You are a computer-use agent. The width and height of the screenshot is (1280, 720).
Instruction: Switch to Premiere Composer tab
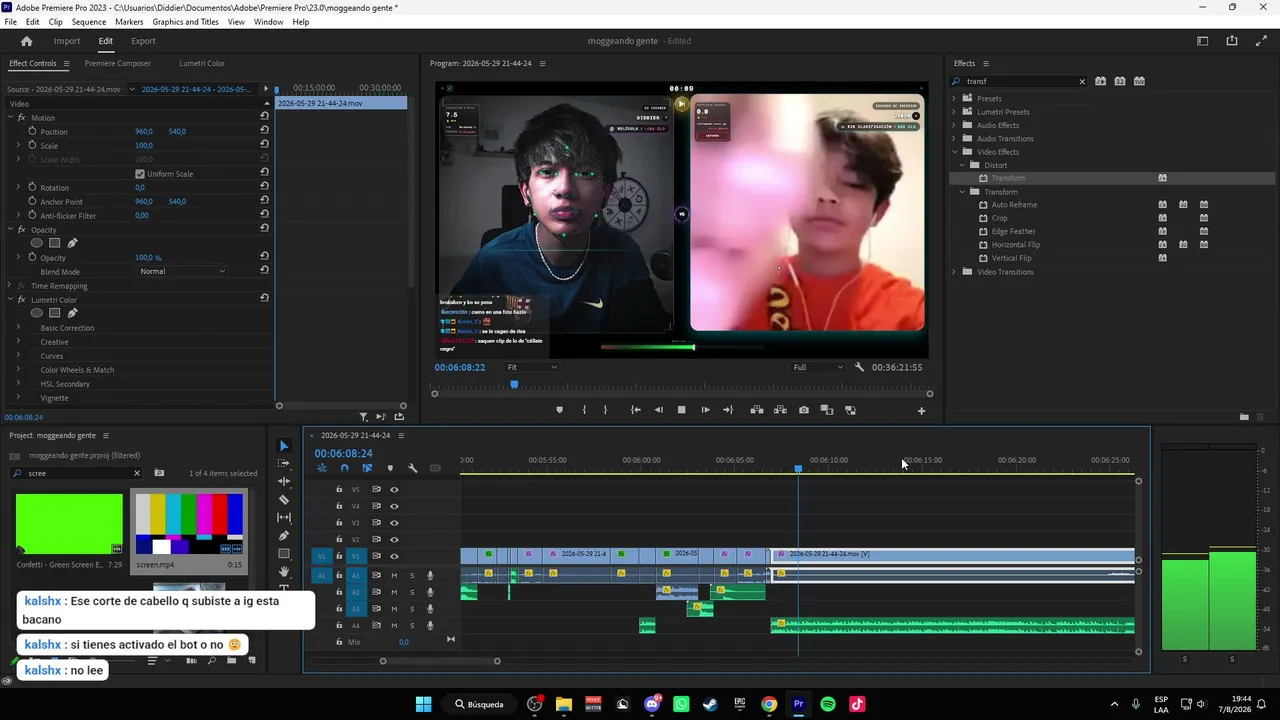pos(117,63)
